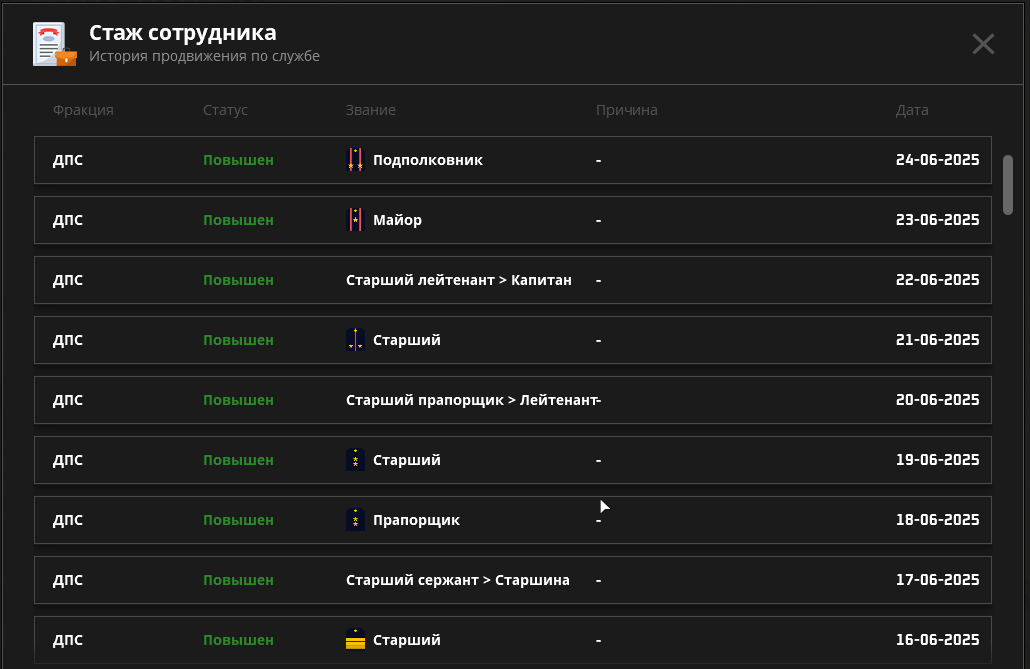Screen dimensions: 1030x669
Task: Click the Звание column header
Action: pyautogui.click(x=371, y=110)
